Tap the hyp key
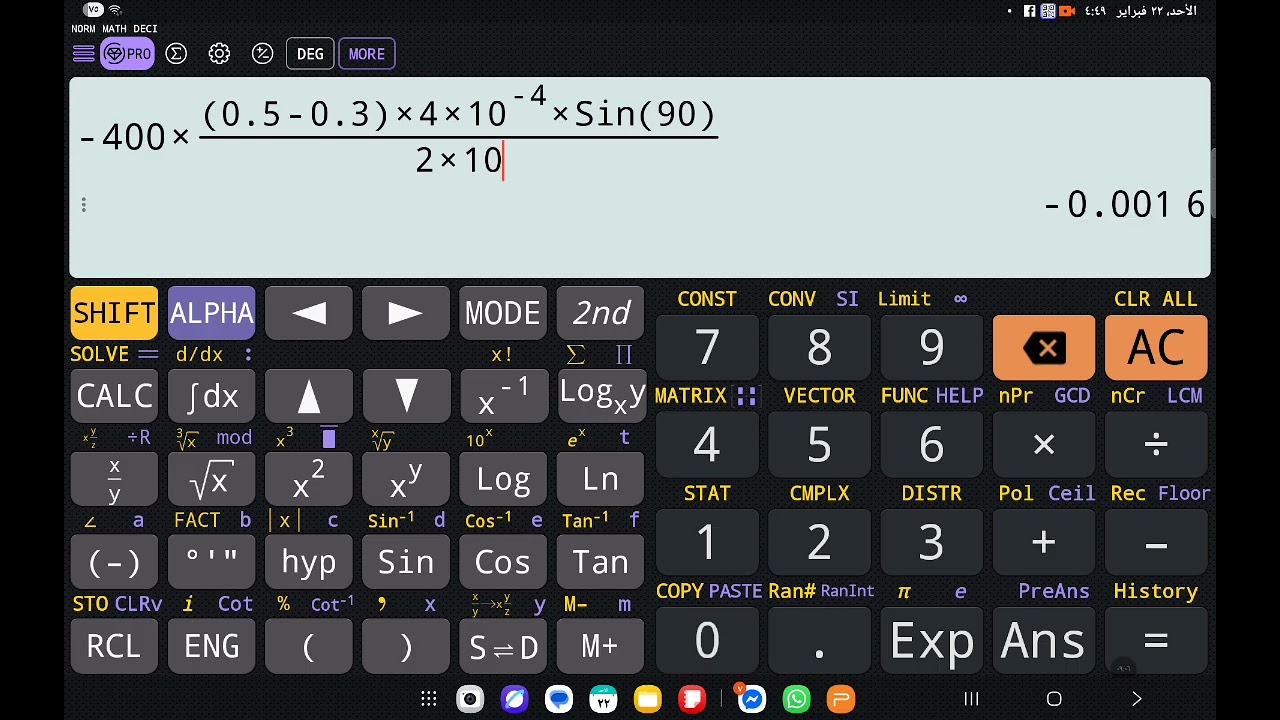Image resolution: width=1280 pixels, height=720 pixels. click(x=309, y=563)
